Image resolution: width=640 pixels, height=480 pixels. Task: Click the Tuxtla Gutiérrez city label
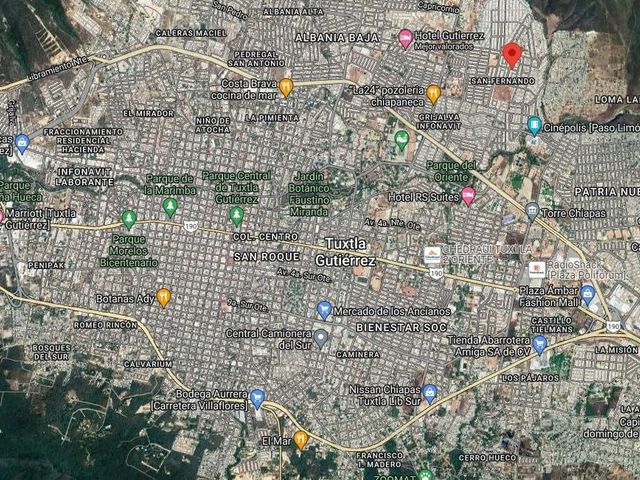[x=345, y=252]
